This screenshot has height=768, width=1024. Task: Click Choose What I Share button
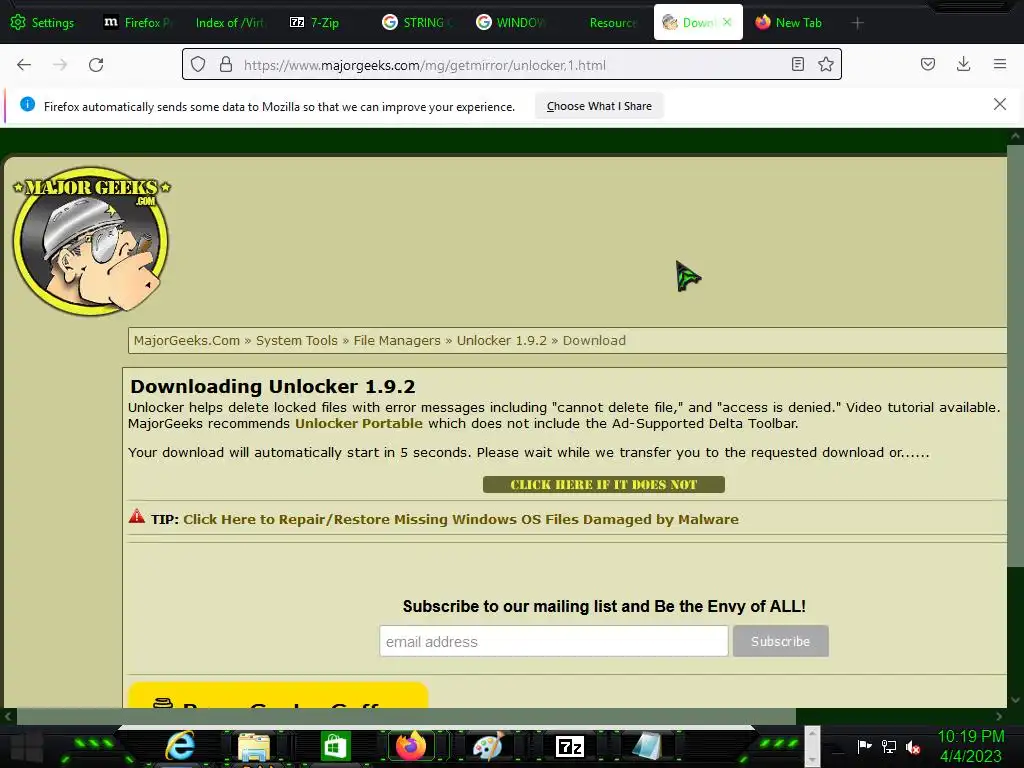pos(599,106)
